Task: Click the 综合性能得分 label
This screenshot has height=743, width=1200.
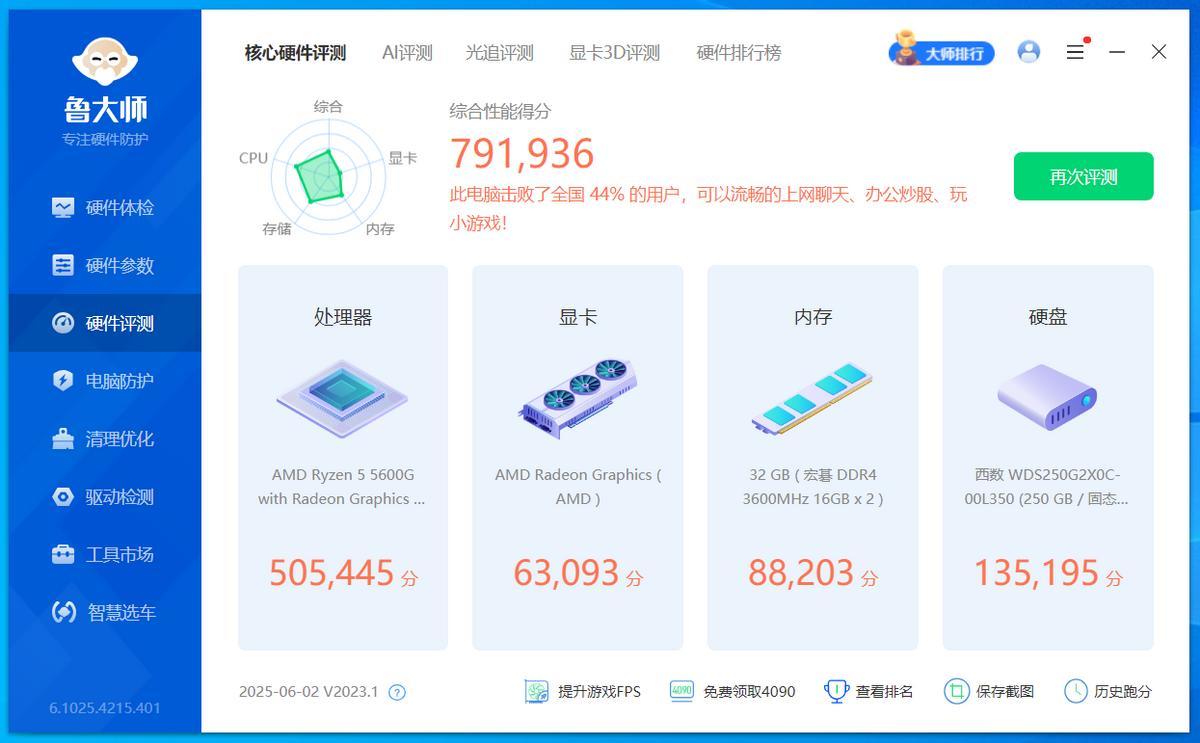Action: (x=500, y=111)
